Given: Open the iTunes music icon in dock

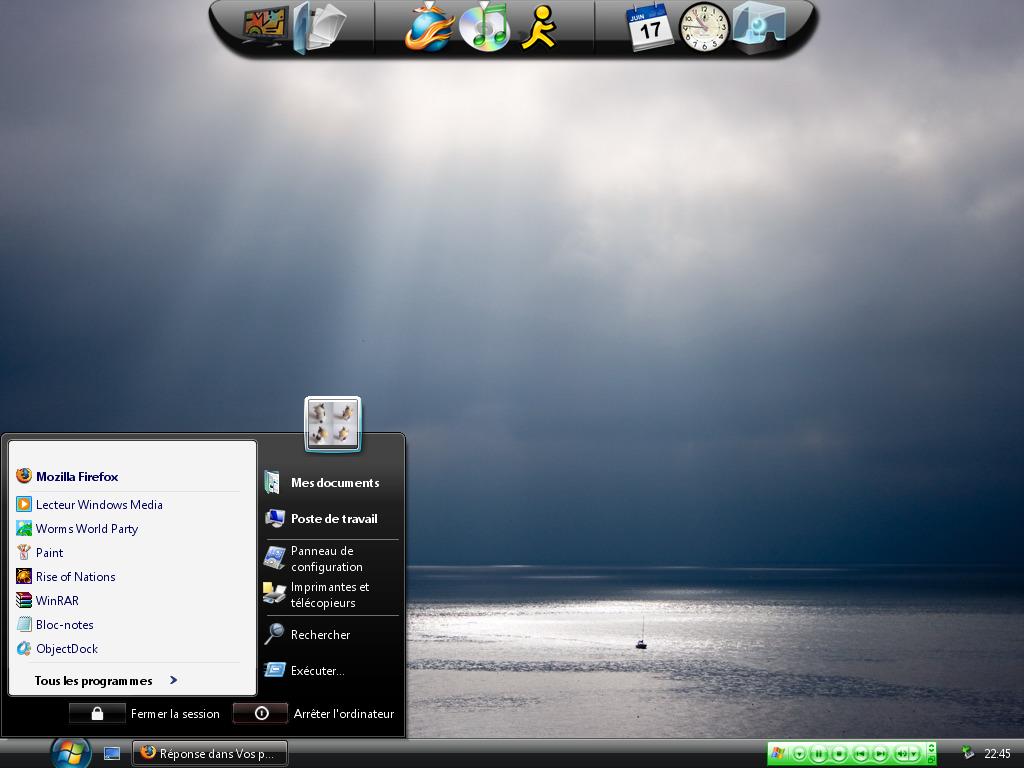Looking at the screenshot, I should click(485, 27).
